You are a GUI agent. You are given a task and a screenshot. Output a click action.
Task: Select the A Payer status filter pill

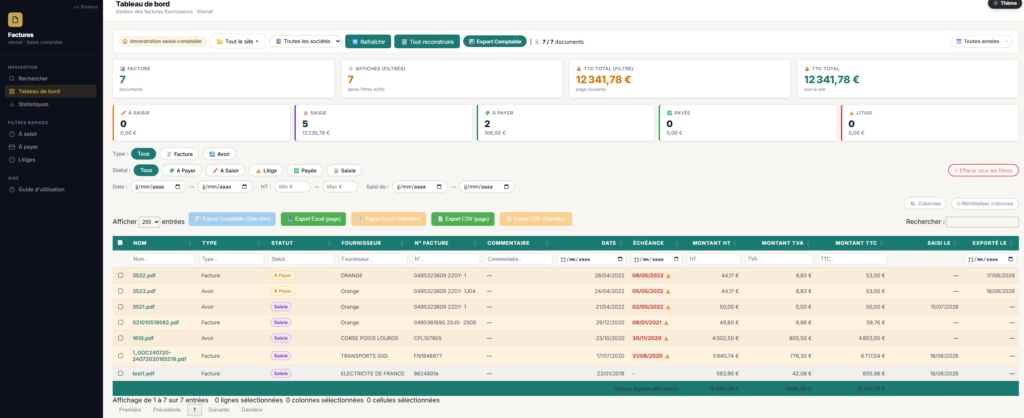(x=182, y=170)
